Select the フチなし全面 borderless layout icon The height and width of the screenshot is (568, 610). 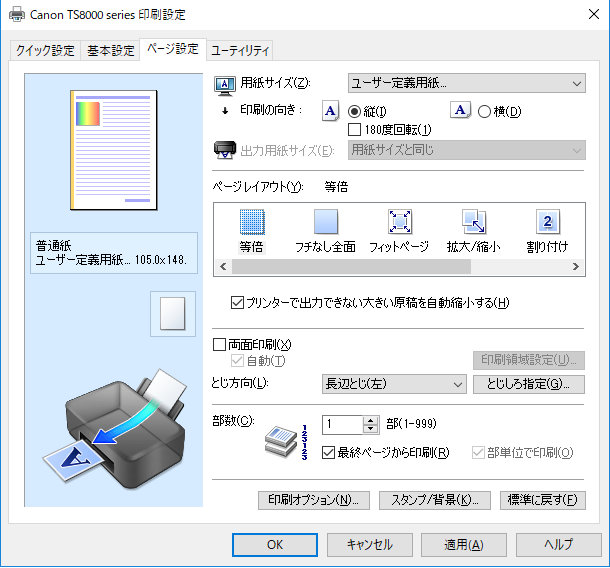click(326, 222)
